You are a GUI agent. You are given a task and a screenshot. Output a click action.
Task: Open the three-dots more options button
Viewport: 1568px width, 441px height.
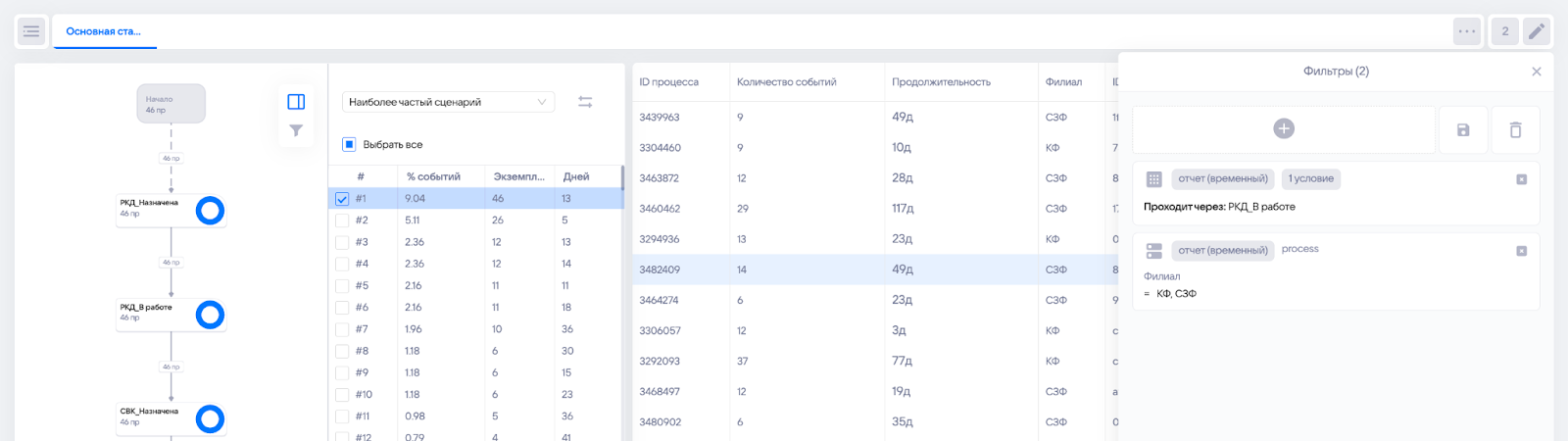coord(1467,31)
